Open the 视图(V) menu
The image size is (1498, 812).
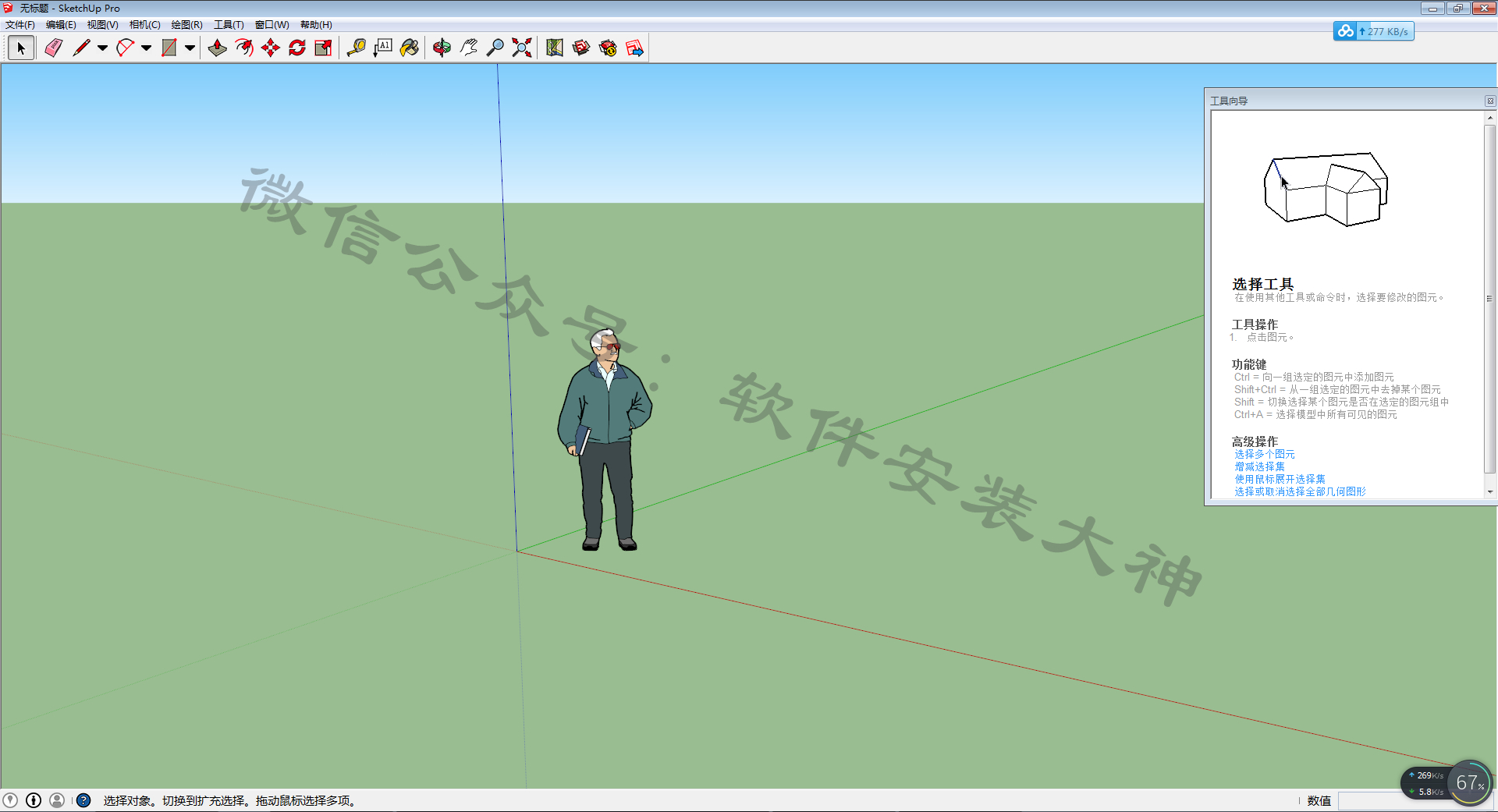pos(102,25)
